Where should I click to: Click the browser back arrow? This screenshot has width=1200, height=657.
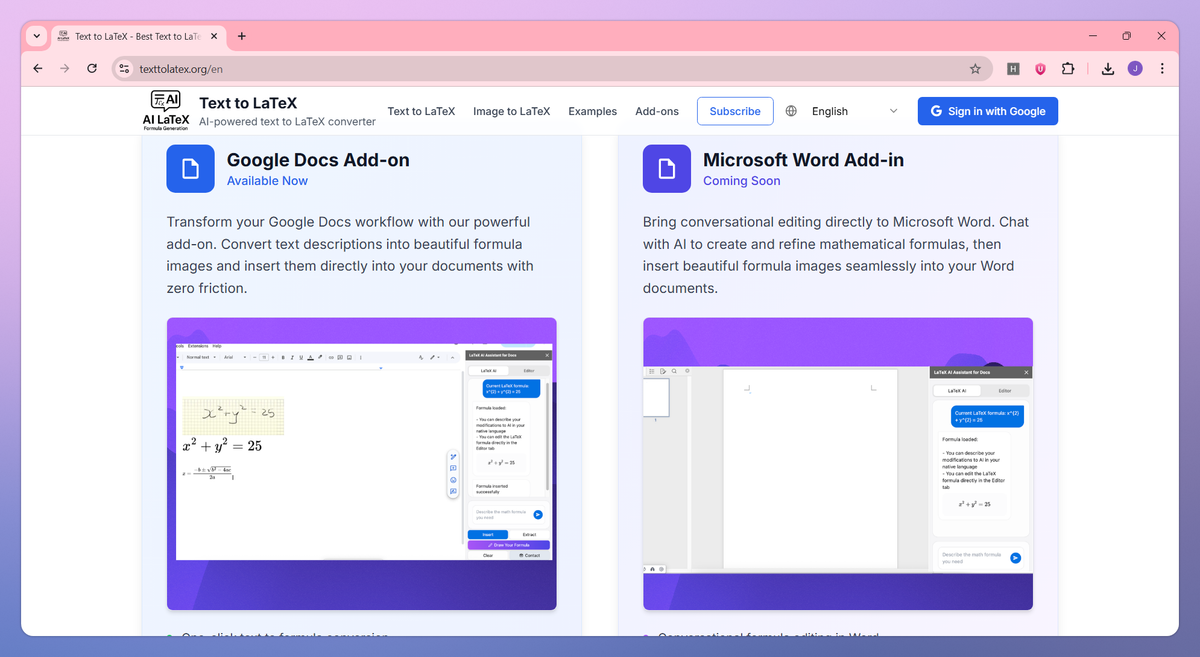[x=38, y=68]
